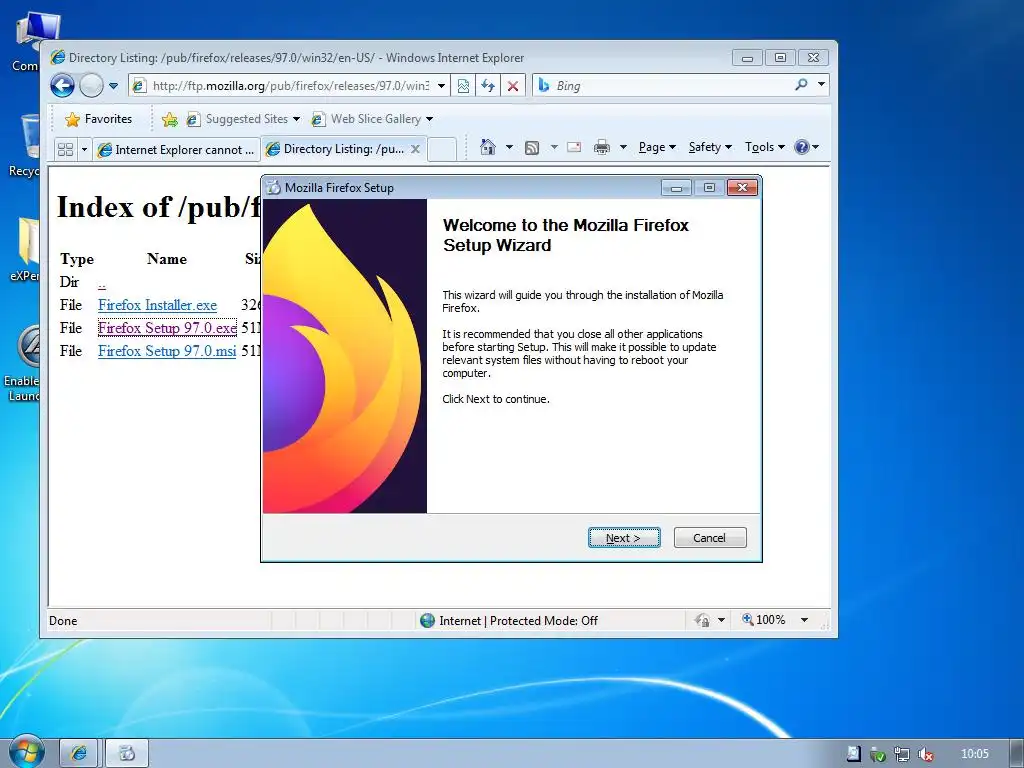Expand the address bar autocomplete dropdown

coord(441,86)
